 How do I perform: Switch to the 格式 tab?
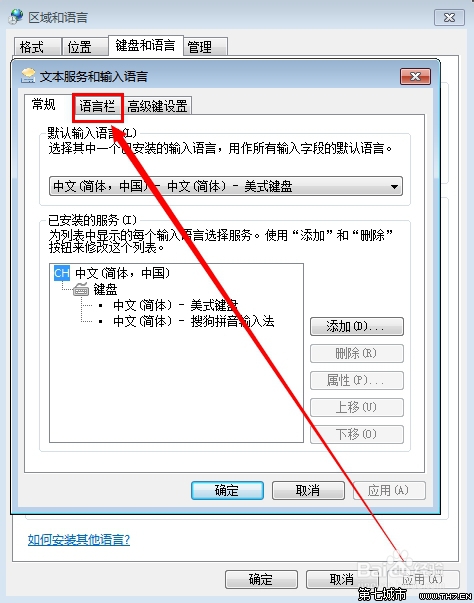point(37,47)
